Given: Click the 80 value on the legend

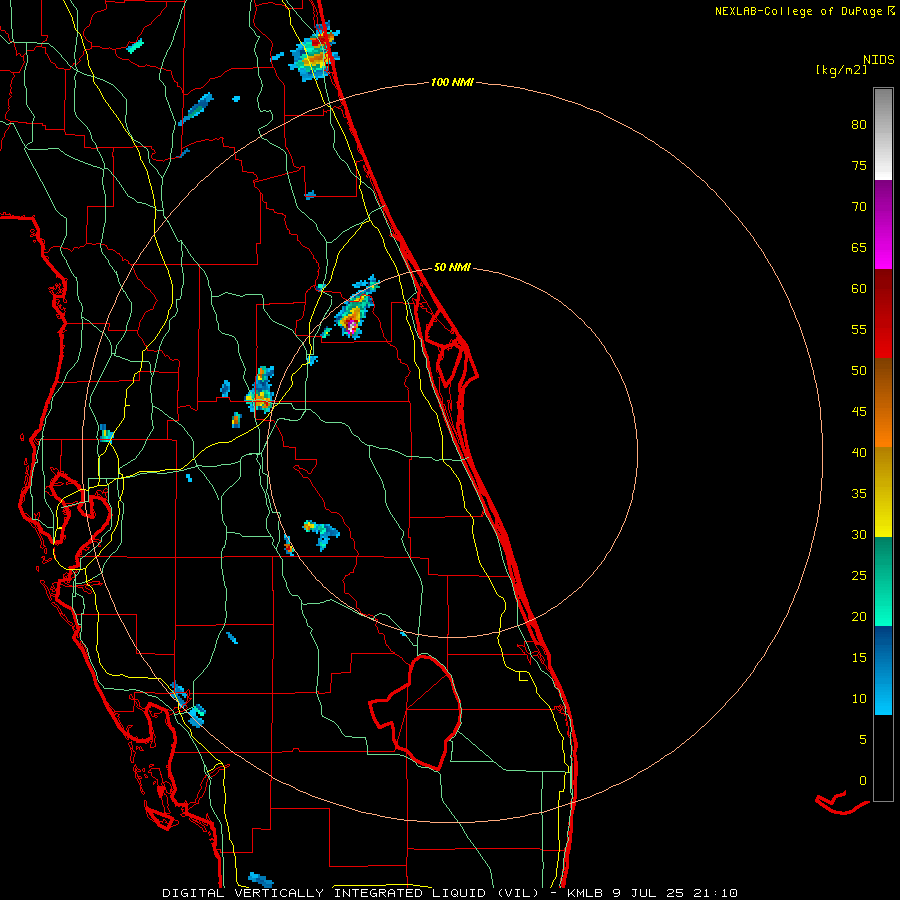Looking at the screenshot, I should [x=859, y=125].
